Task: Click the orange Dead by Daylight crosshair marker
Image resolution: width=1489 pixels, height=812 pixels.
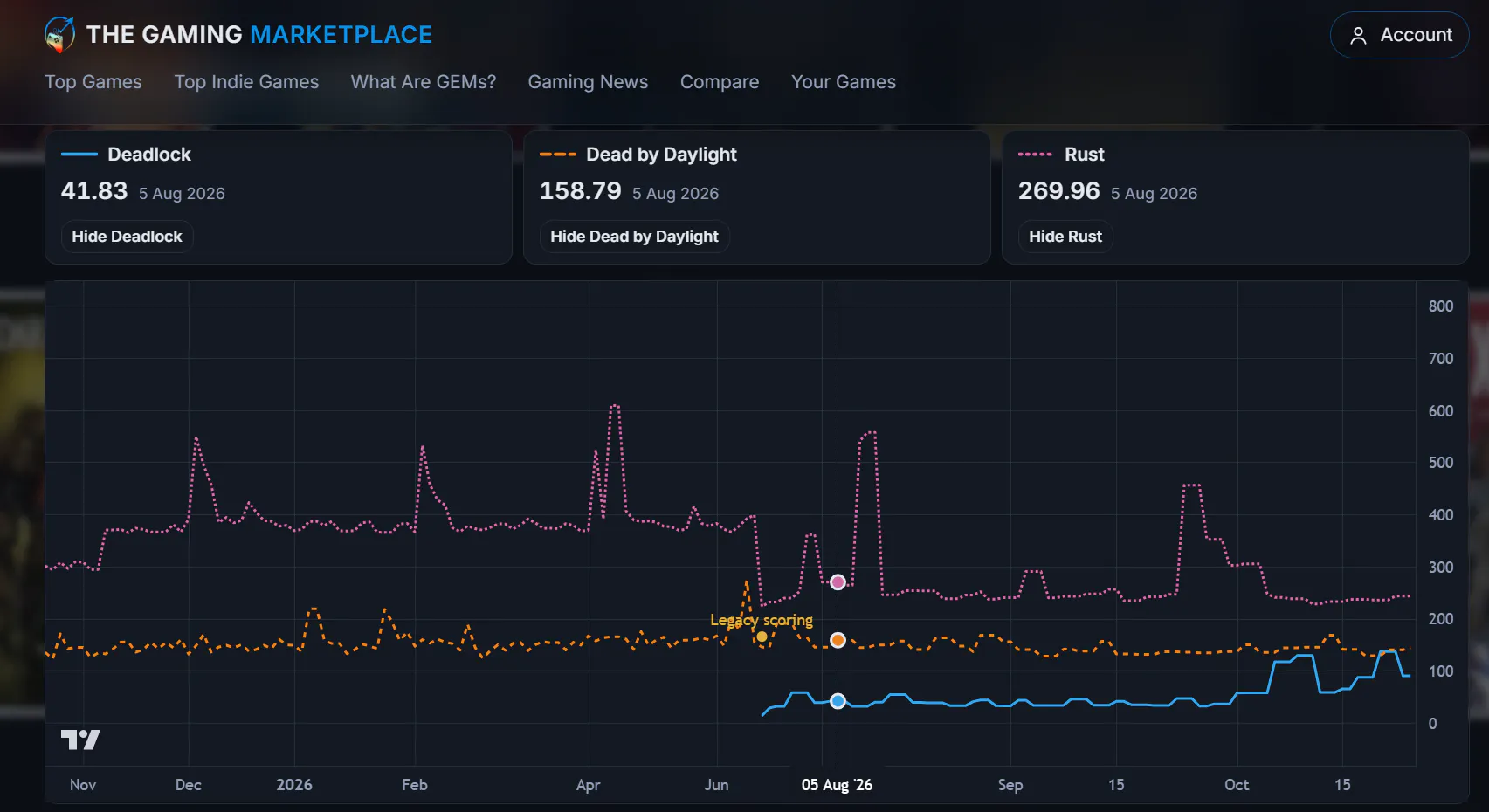Action: 838,640
